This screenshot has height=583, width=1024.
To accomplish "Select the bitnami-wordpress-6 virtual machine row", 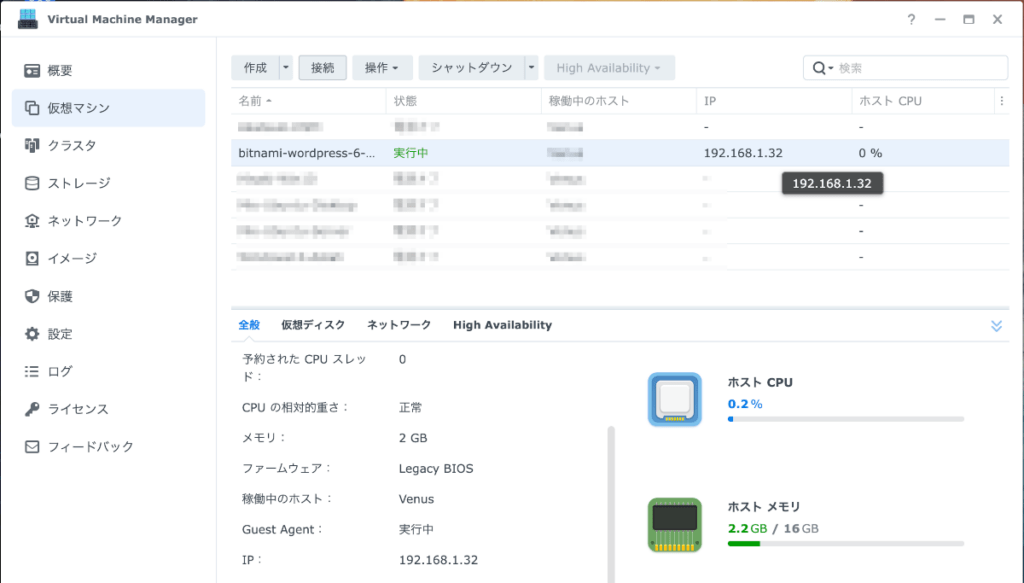I will point(620,153).
